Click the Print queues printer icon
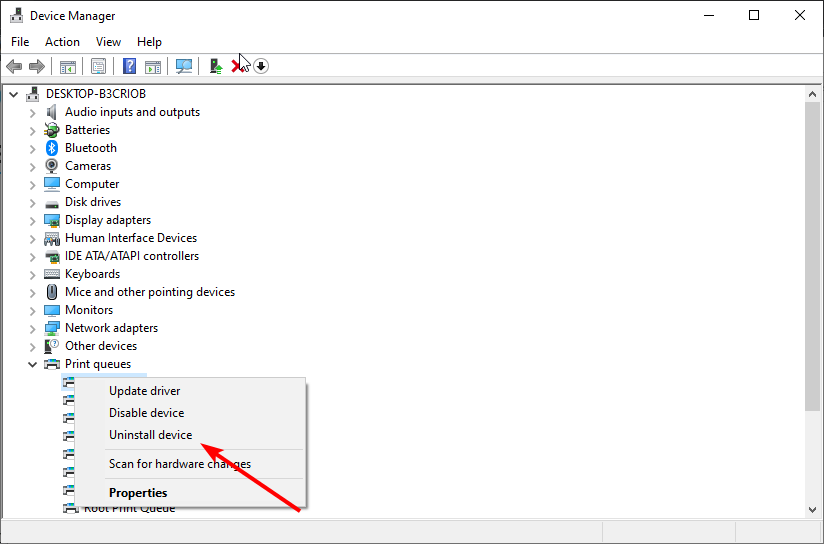This screenshot has width=824, height=544. click(52, 364)
